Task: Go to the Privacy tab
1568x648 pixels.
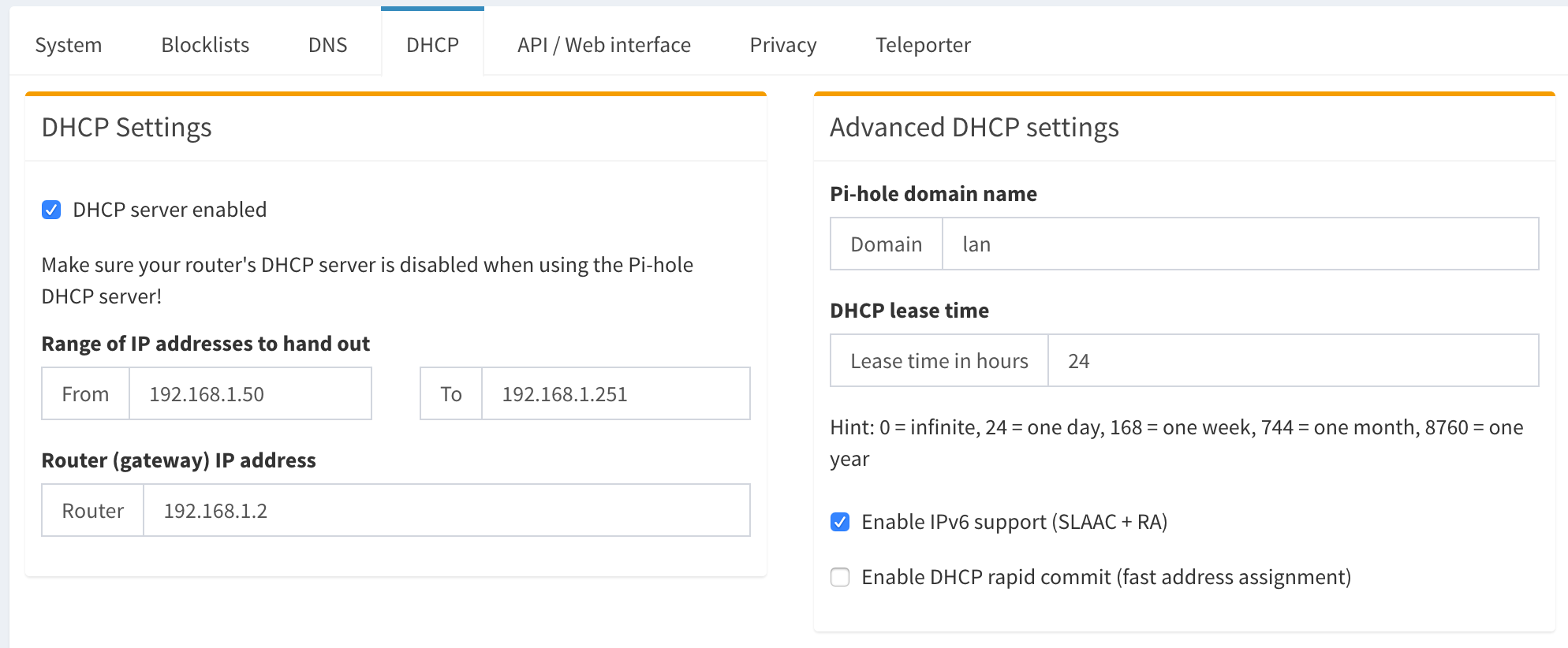Action: coord(783,45)
